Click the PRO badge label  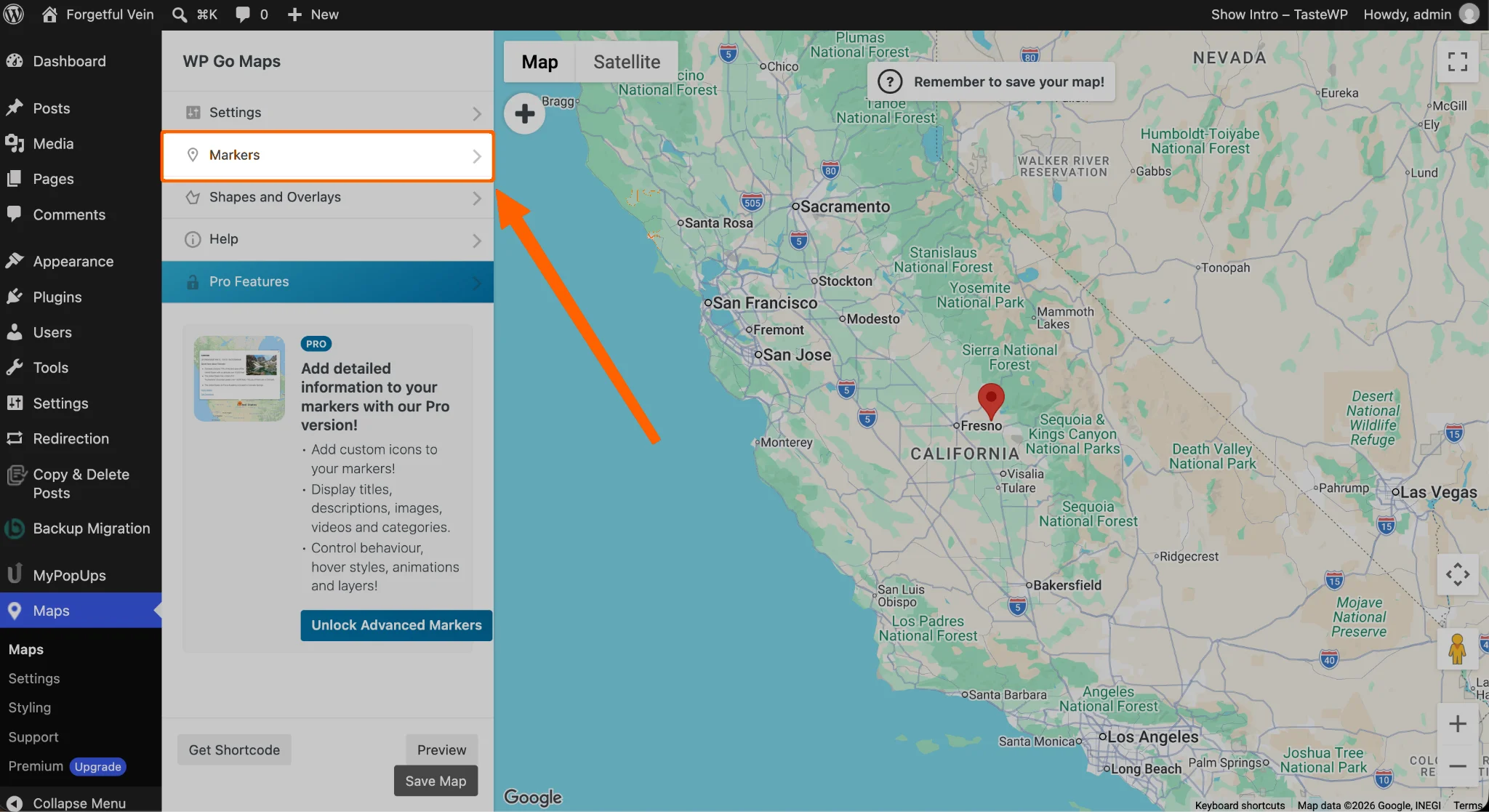(316, 344)
